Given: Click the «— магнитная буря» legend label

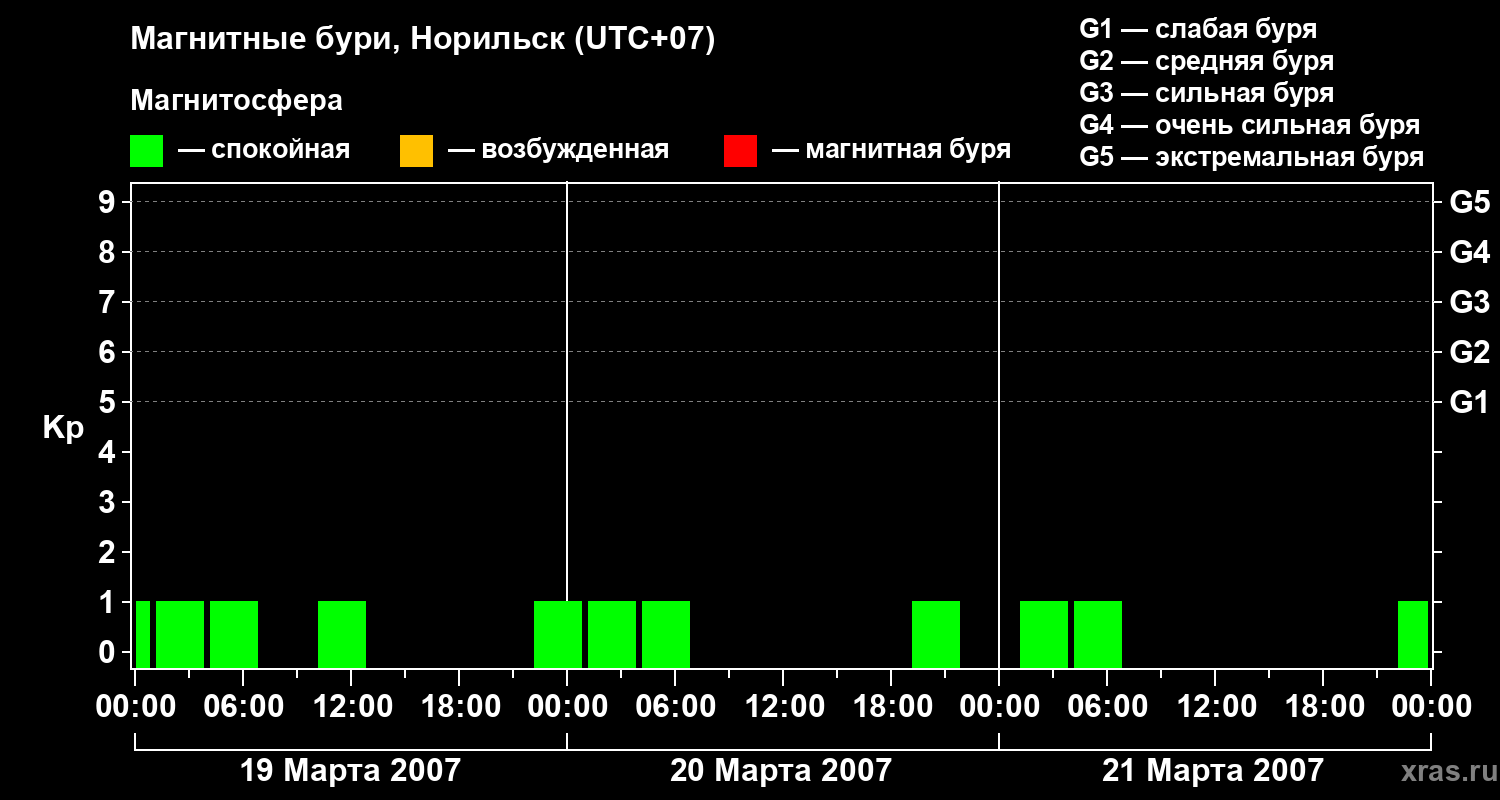Looking at the screenshot, I should [x=892, y=151].
